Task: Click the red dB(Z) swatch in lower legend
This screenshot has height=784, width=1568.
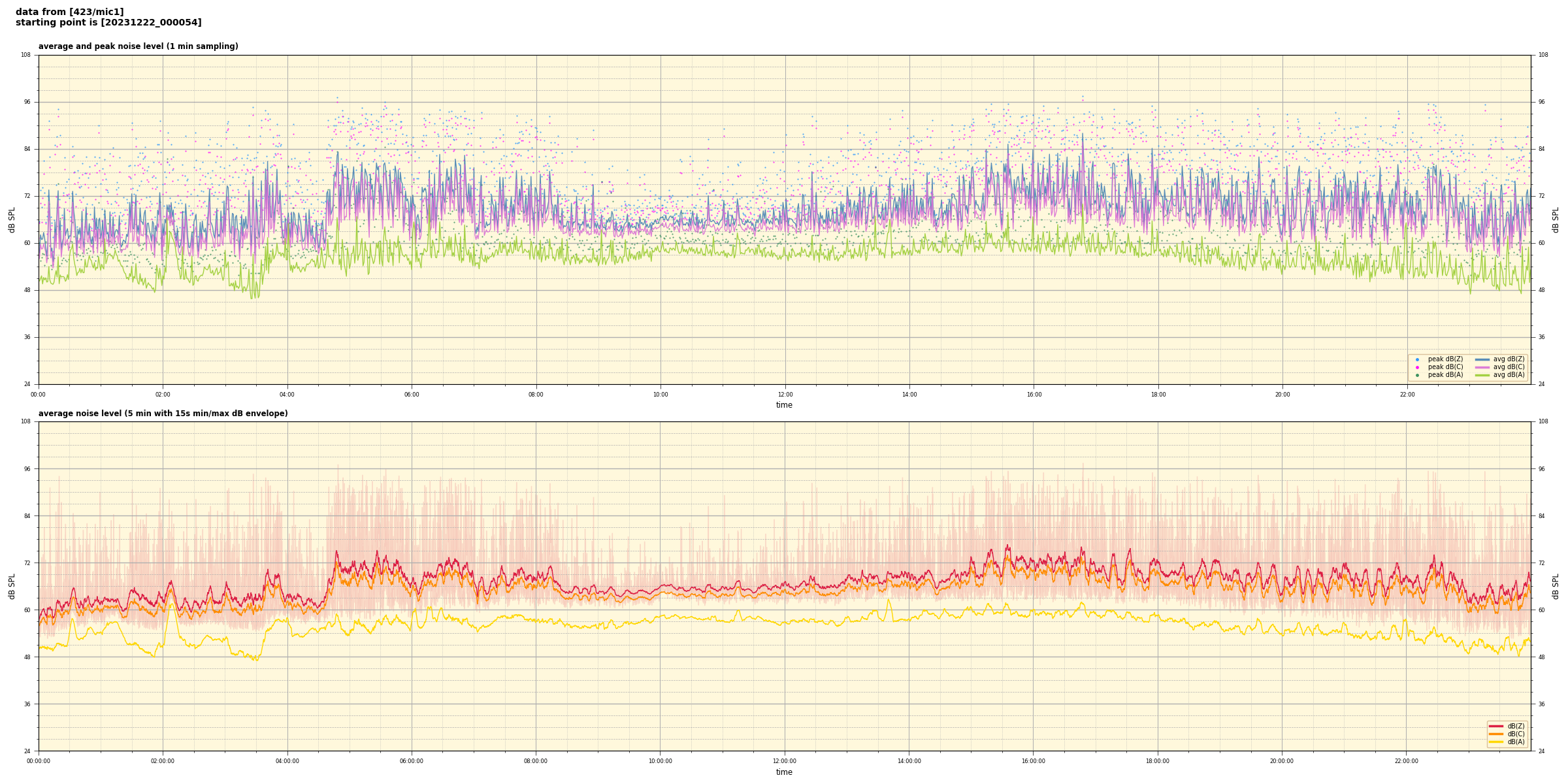Action: 1495,726
